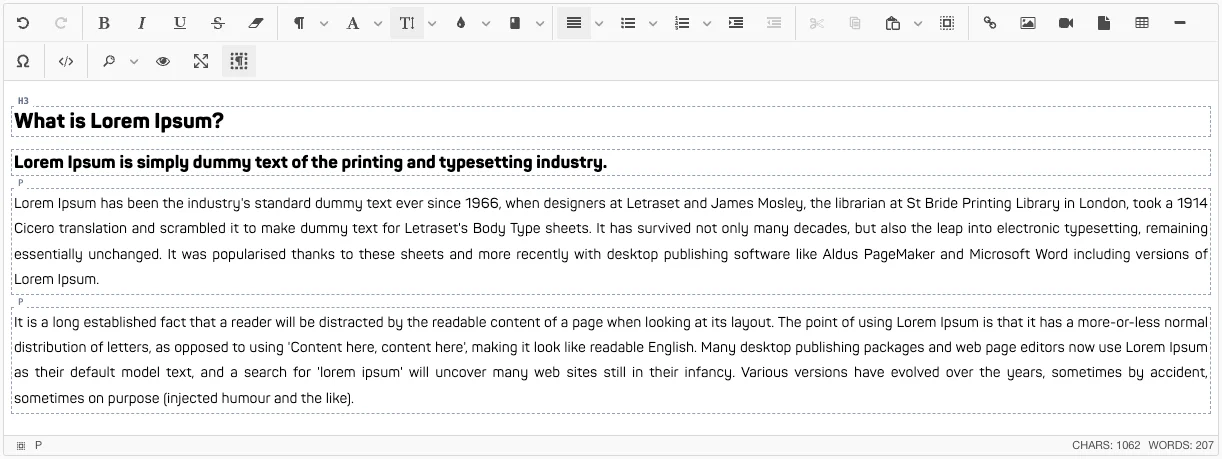Click the copy icon
The height and width of the screenshot is (459, 1222).
855,23
